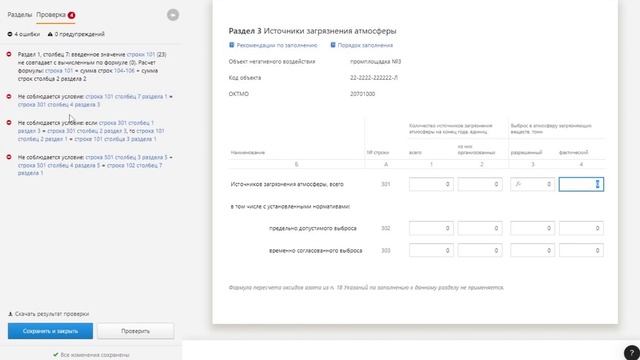
Task: Click ОКТМО value 20701000
Action: pos(362,94)
